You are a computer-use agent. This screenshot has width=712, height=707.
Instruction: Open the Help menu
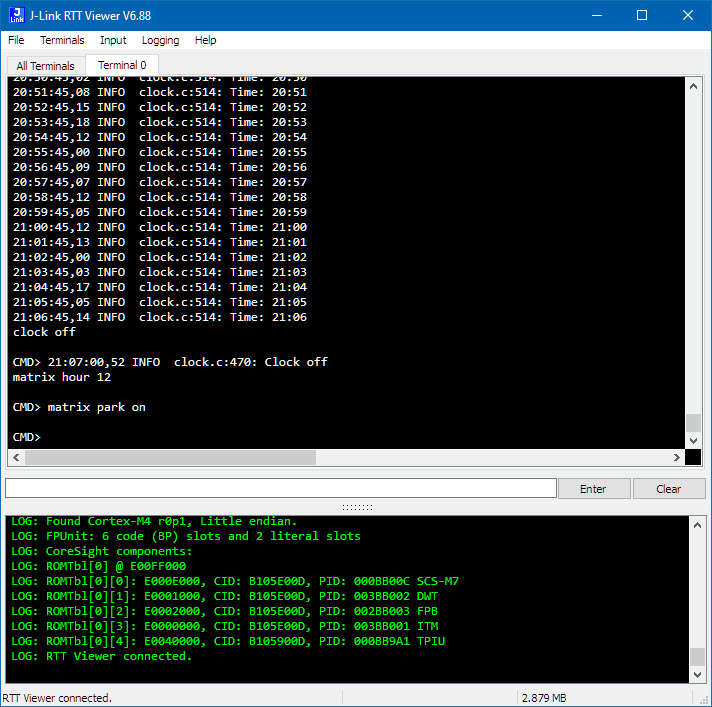[205, 40]
